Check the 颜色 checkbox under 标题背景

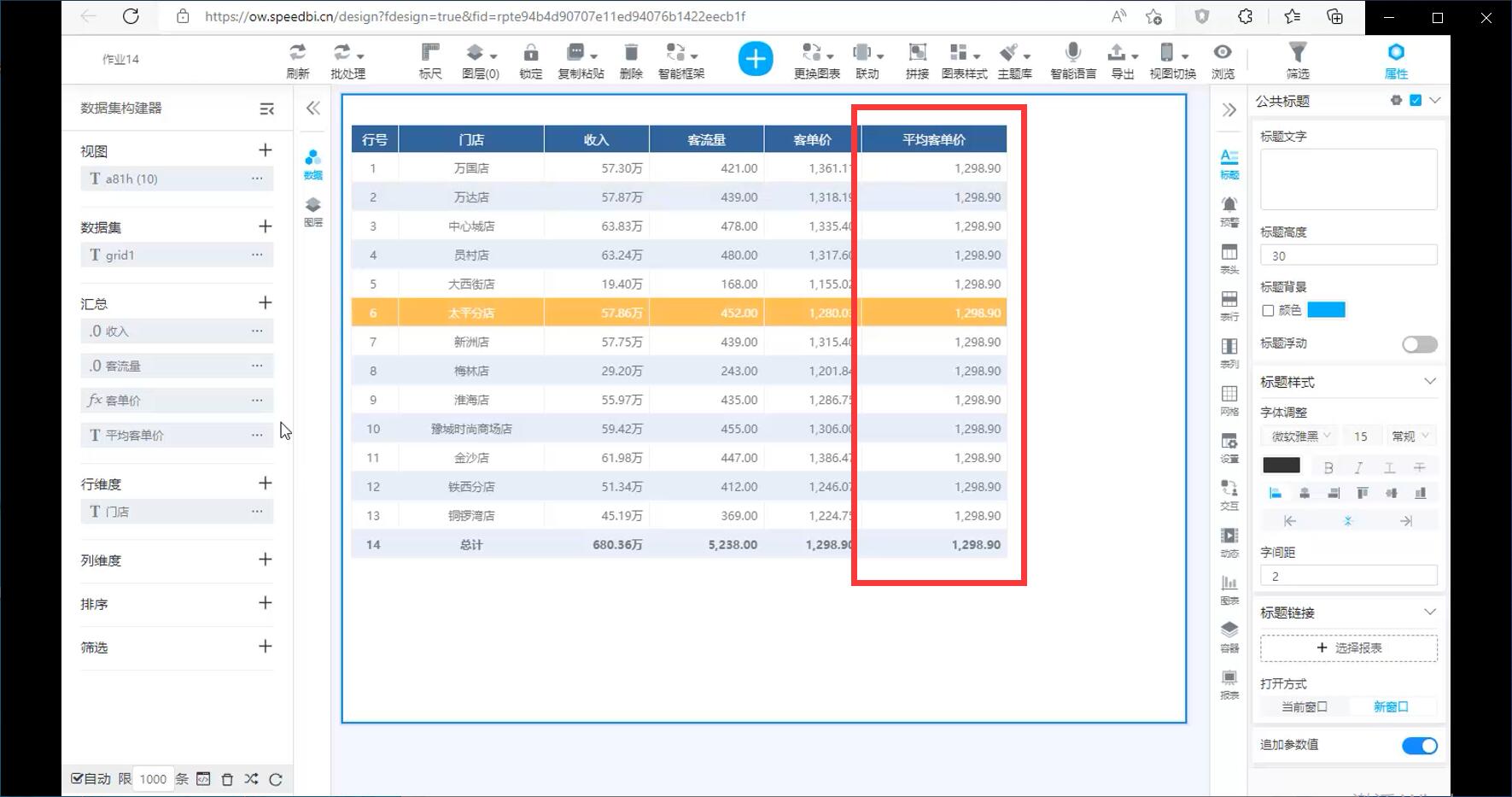[x=1268, y=311]
